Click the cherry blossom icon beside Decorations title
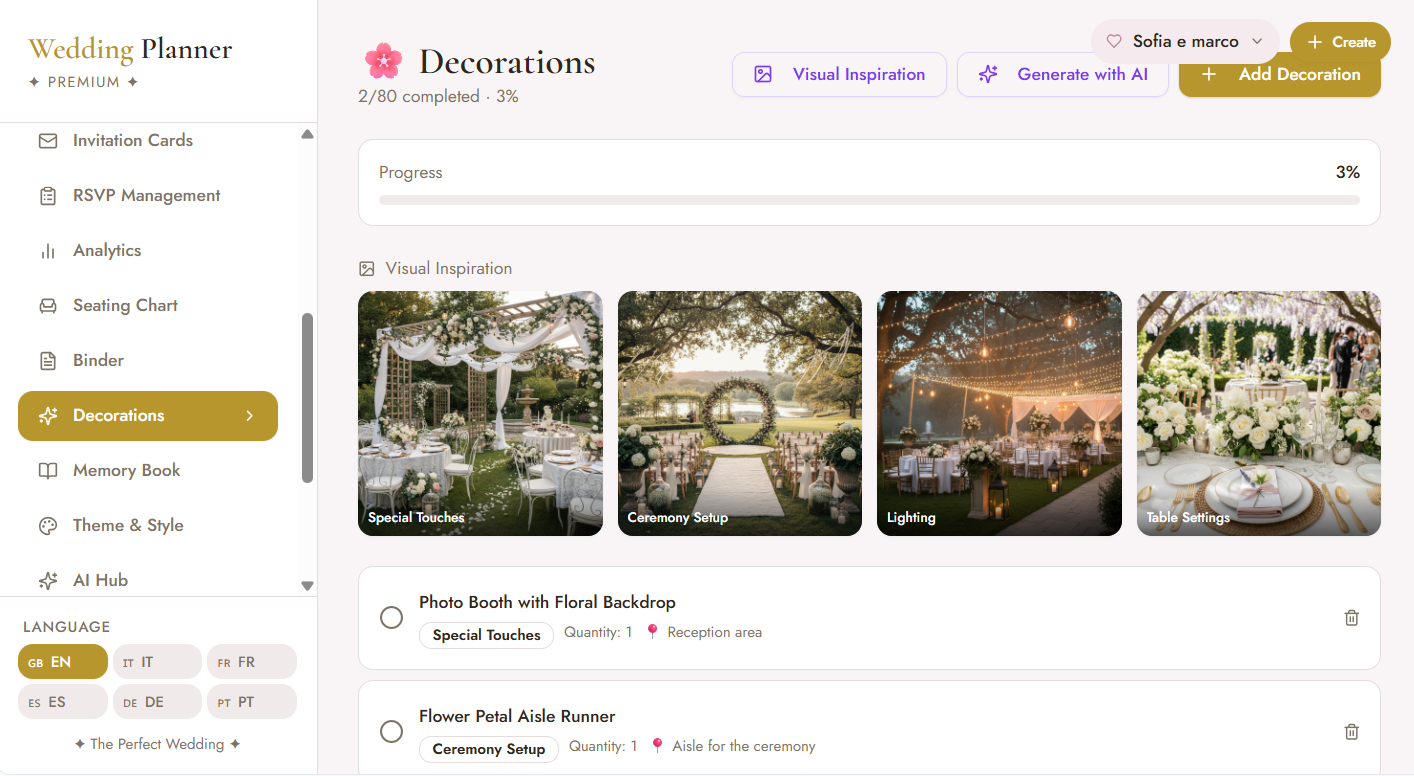Viewport: 1414px width, 776px height. [383, 62]
